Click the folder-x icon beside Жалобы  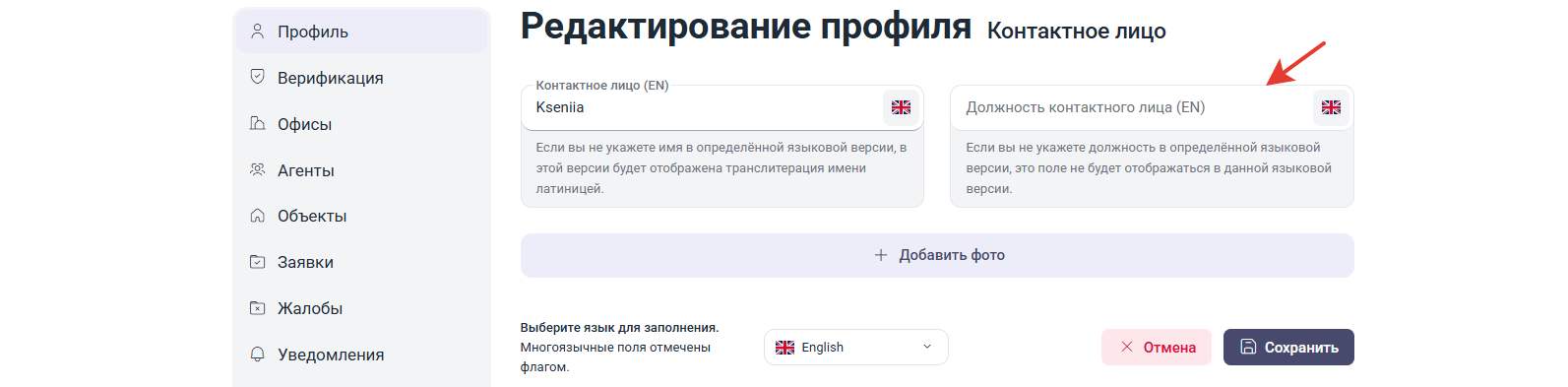[258, 308]
